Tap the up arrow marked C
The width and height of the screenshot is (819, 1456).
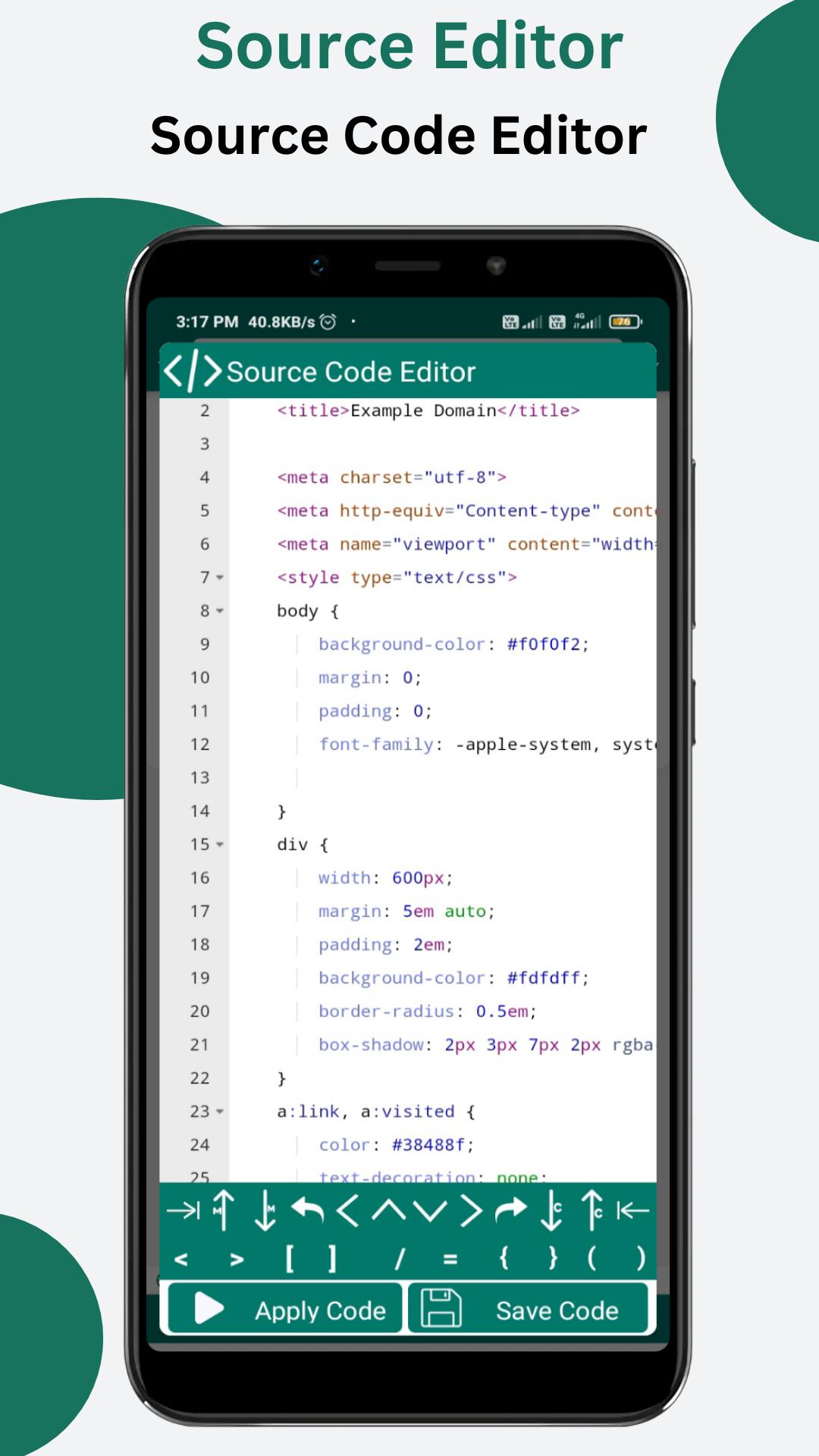tap(592, 1210)
